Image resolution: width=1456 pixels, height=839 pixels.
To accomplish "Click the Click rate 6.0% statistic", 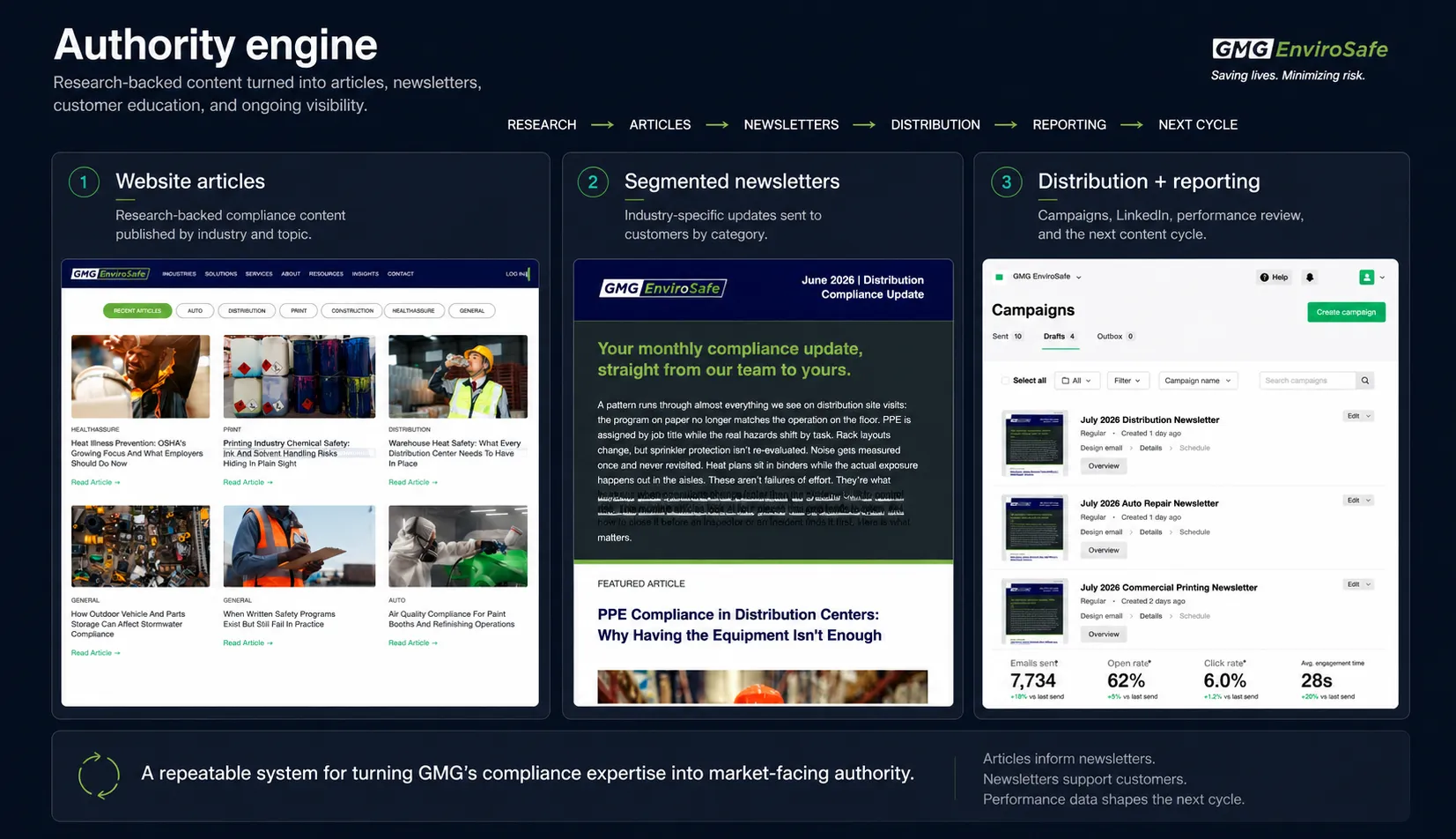I will coord(1231,679).
